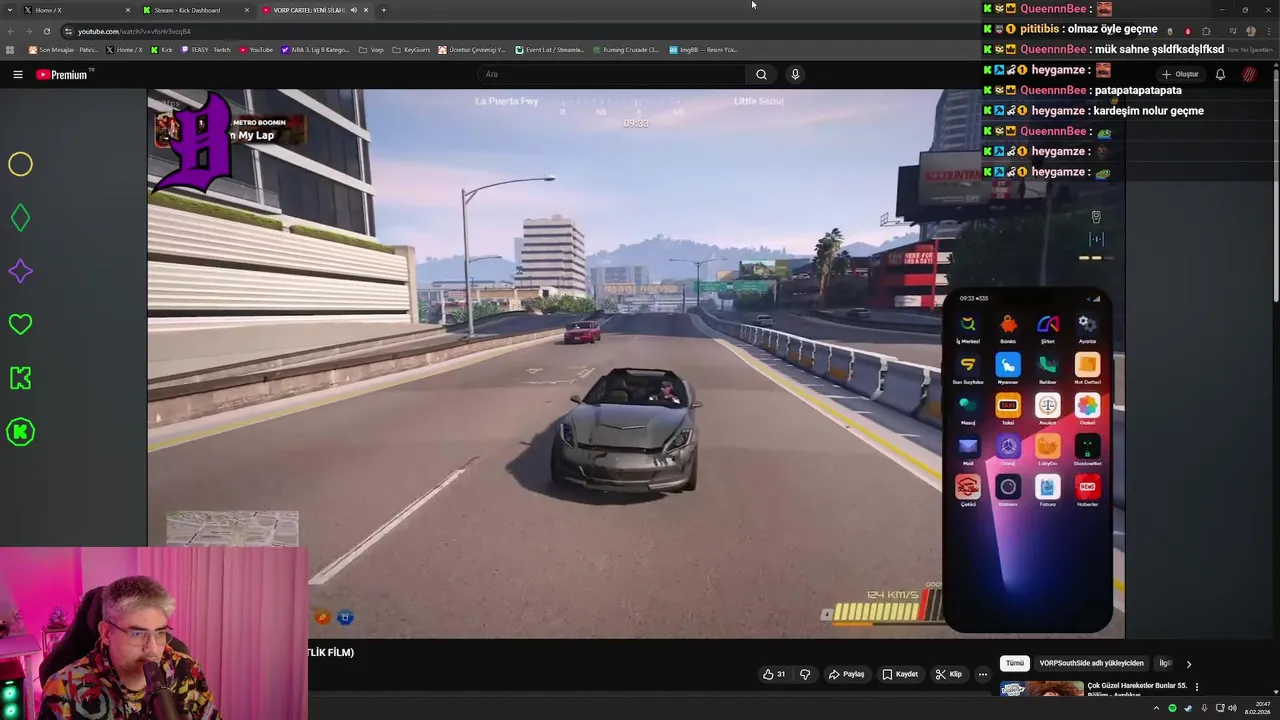Mute the VORP CARTEL tab audio icon
1280x720 pixels.
353,10
